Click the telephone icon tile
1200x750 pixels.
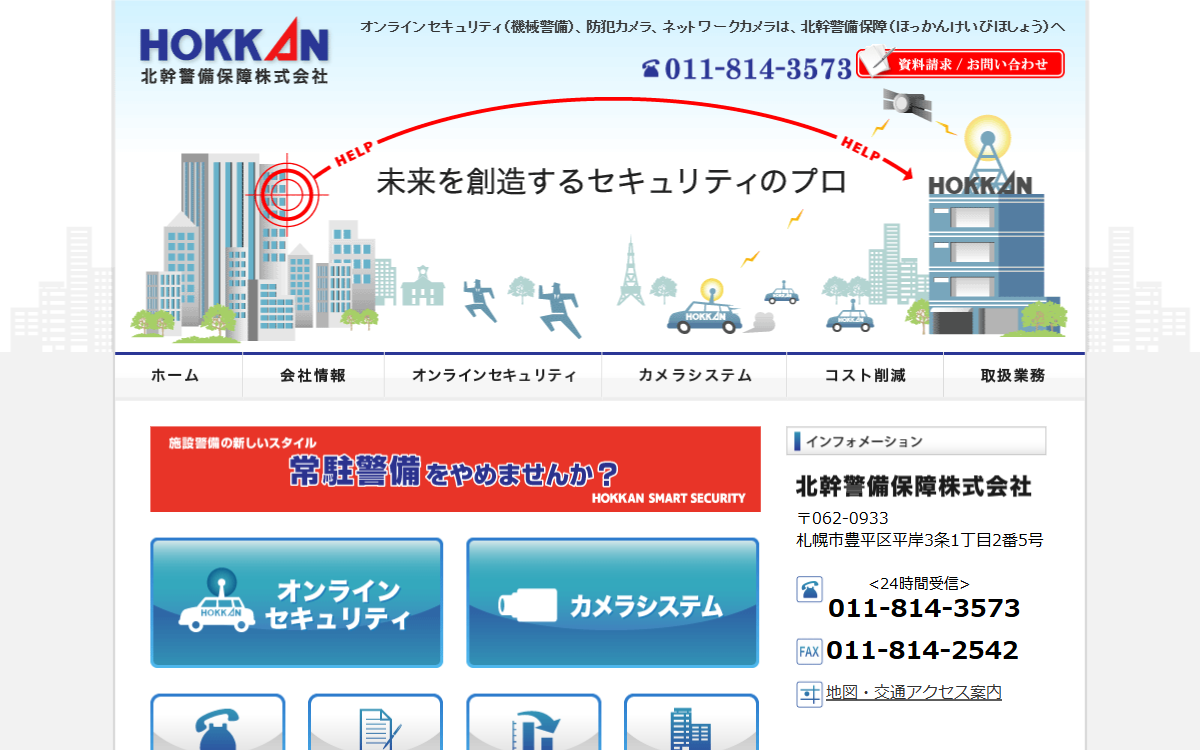click(218, 722)
